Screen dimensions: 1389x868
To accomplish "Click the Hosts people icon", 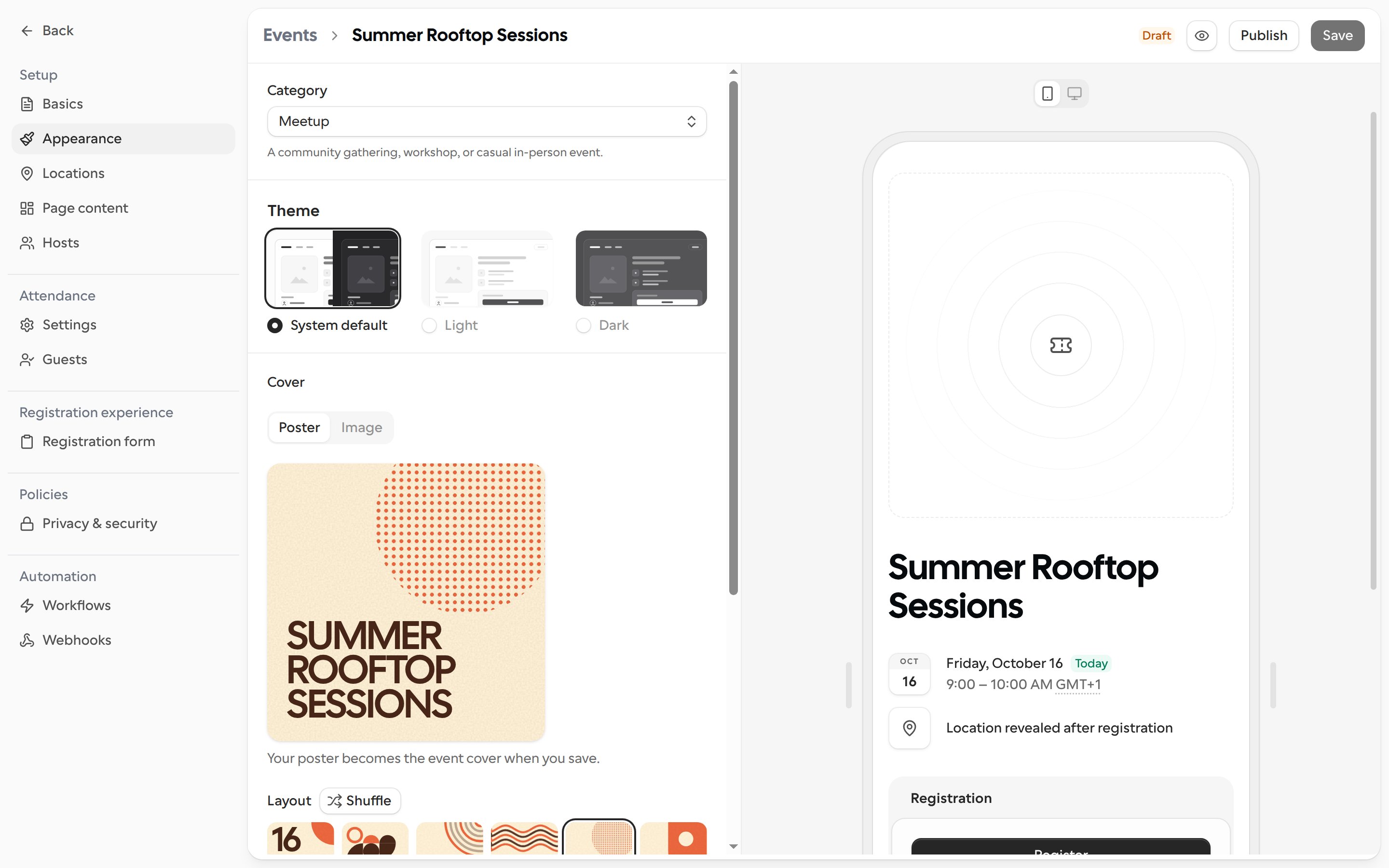I will (27, 243).
